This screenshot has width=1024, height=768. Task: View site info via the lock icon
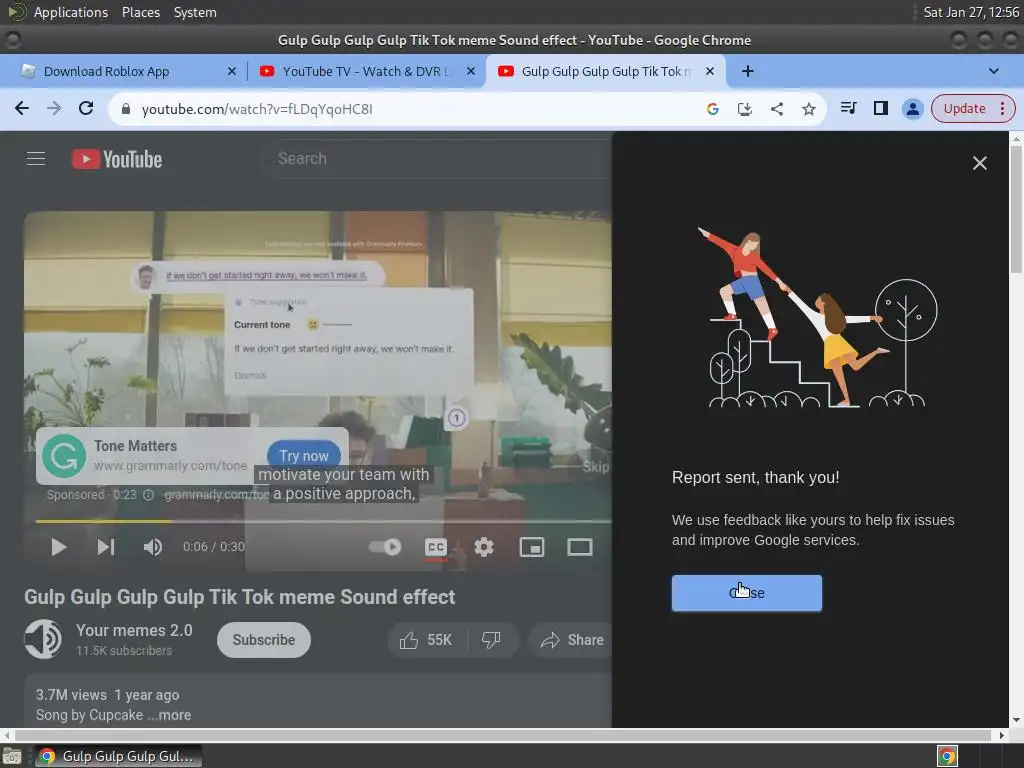click(x=125, y=109)
